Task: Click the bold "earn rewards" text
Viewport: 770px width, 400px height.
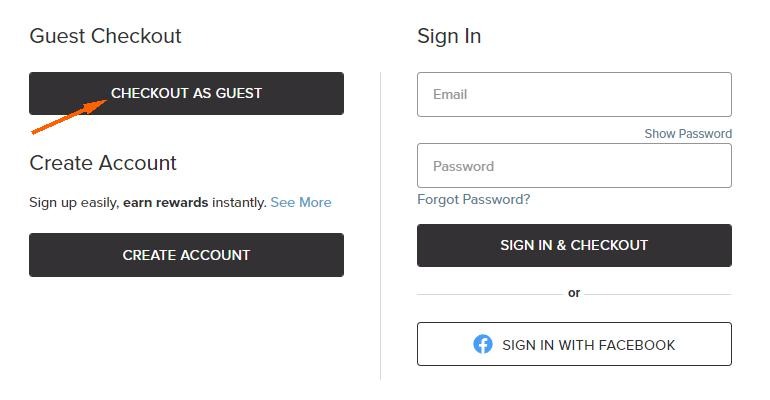Action: pyautogui.click(x=165, y=202)
